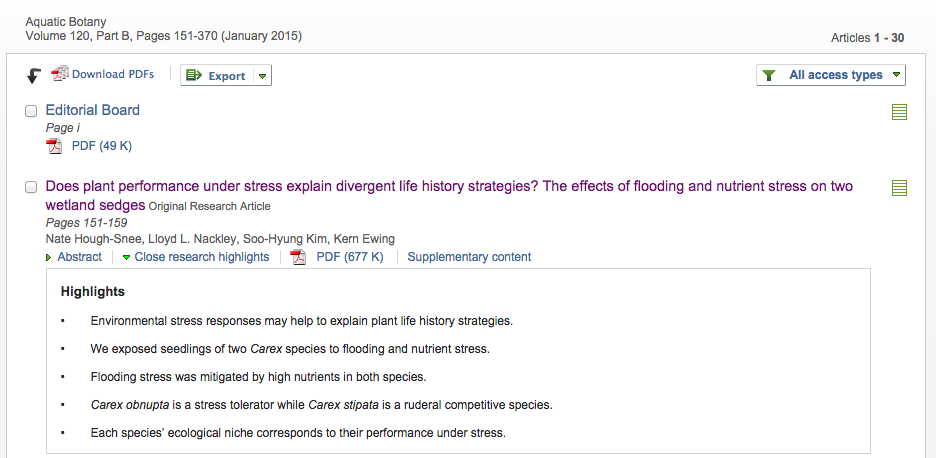Click the PDF icon next to PDF (677 K)

tap(298, 257)
